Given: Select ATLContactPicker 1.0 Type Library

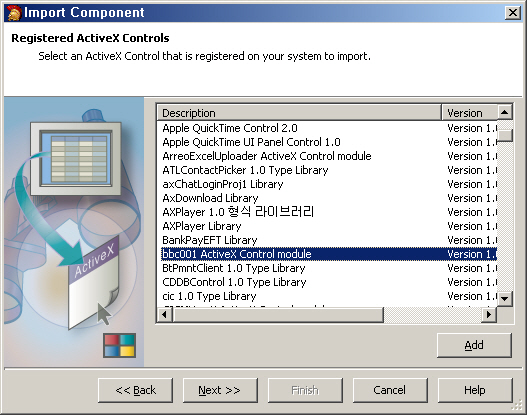Looking at the screenshot, I should click(x=329, y=170).
